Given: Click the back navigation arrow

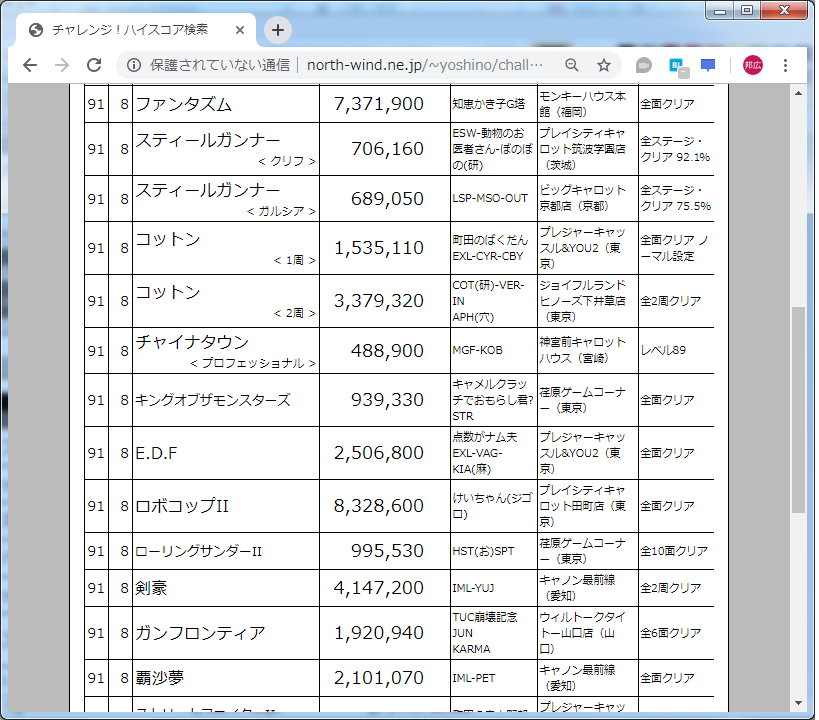Looking at the screenshot, I should [x=29, y=63].
